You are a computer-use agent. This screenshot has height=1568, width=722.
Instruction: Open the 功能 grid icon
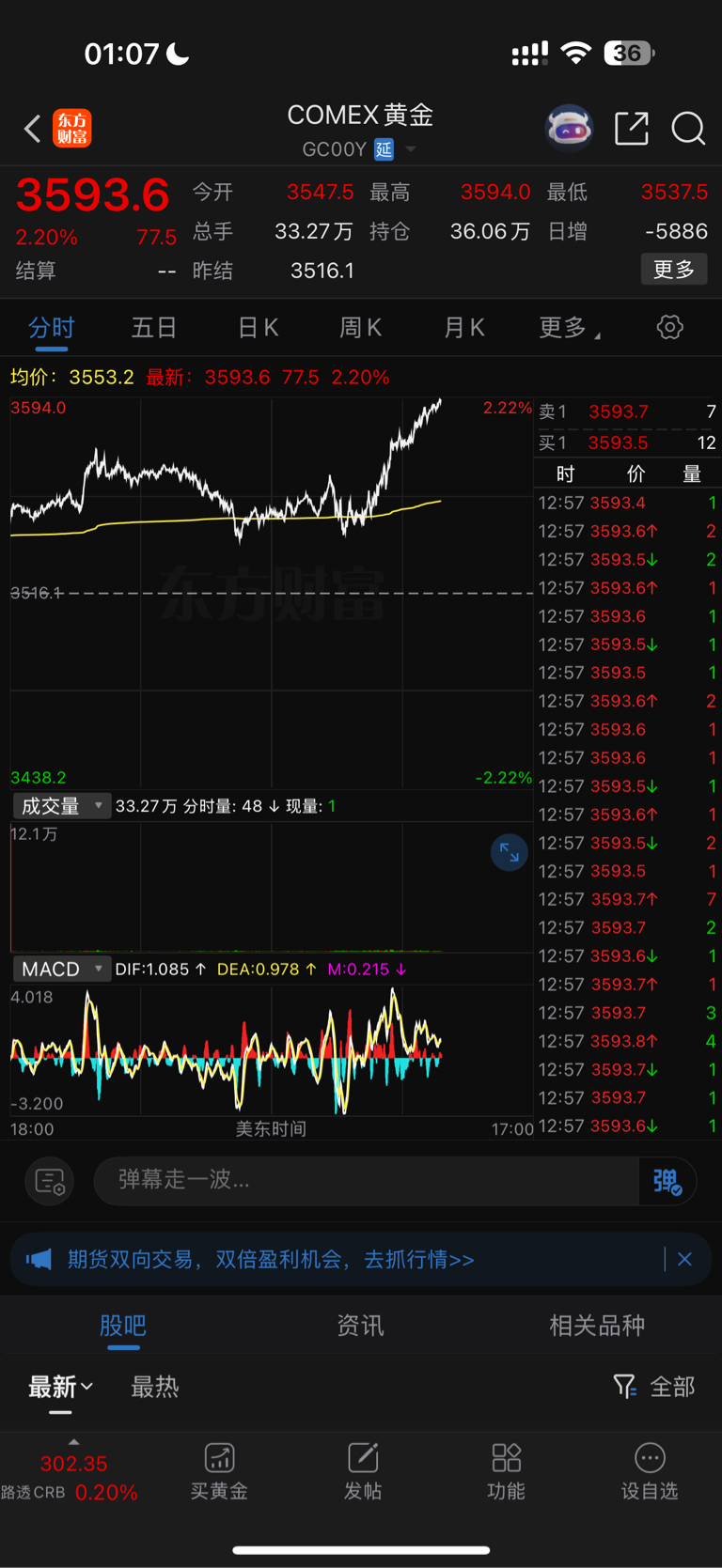click(x=507, y=1458)
